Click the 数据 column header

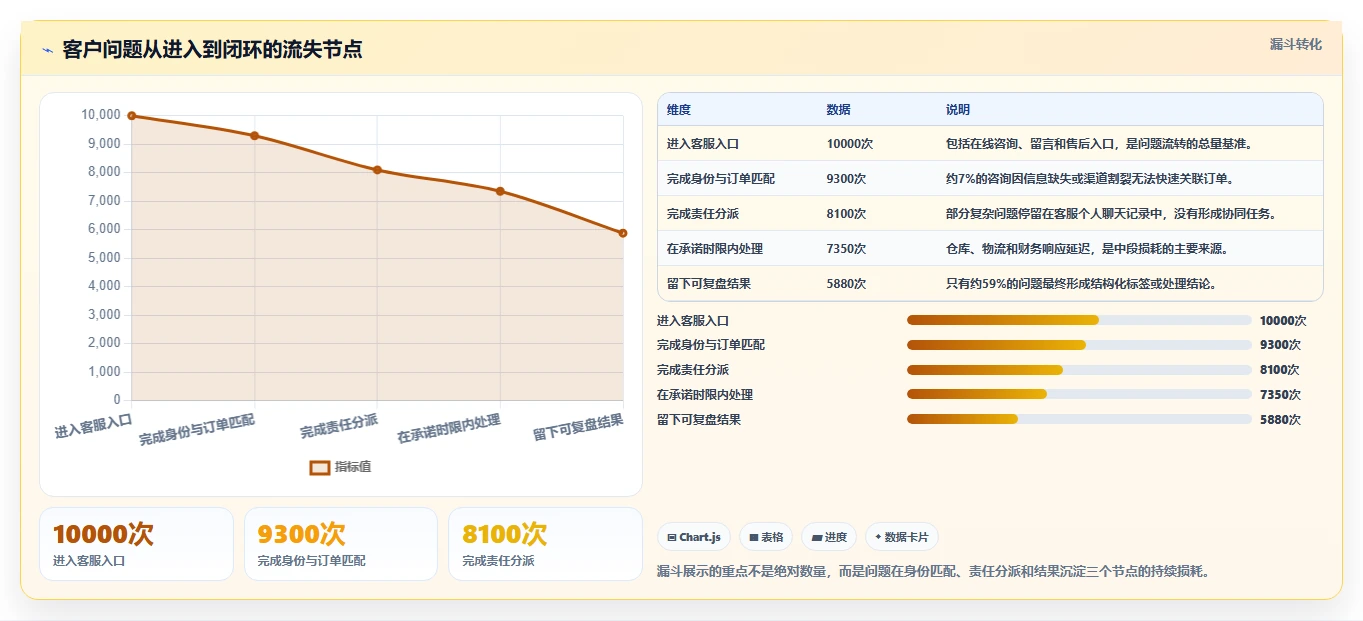pyautogui.click(x=839, y=110)
